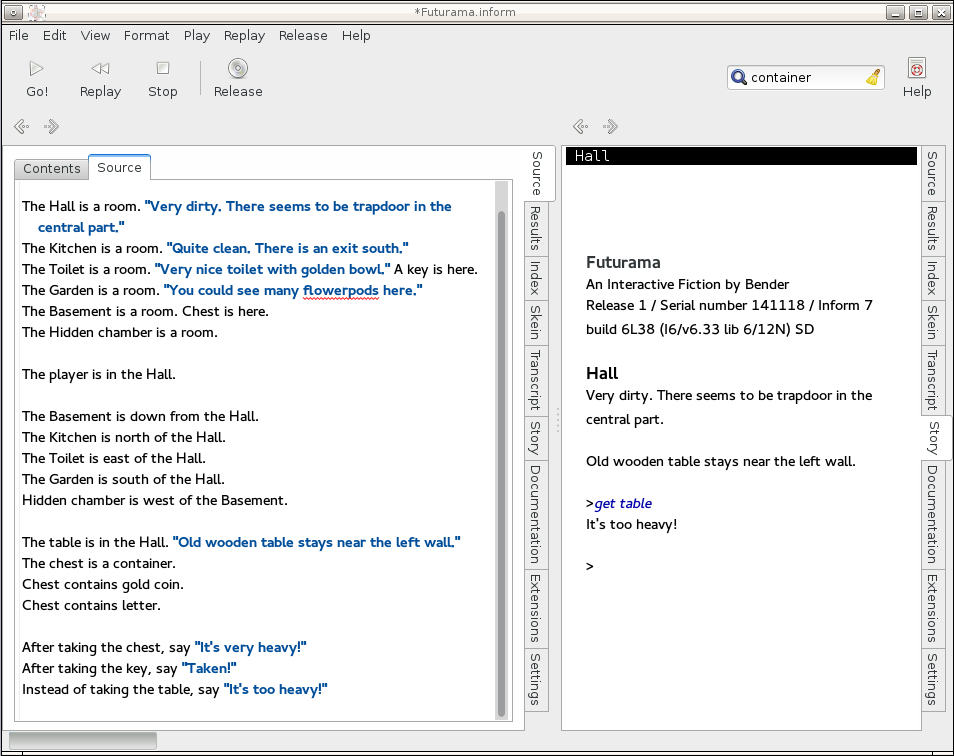Open Help lifebuoy icon in toolbar
Image resolution: width=954 pixels, height=756 pixels.
point(916,69)
